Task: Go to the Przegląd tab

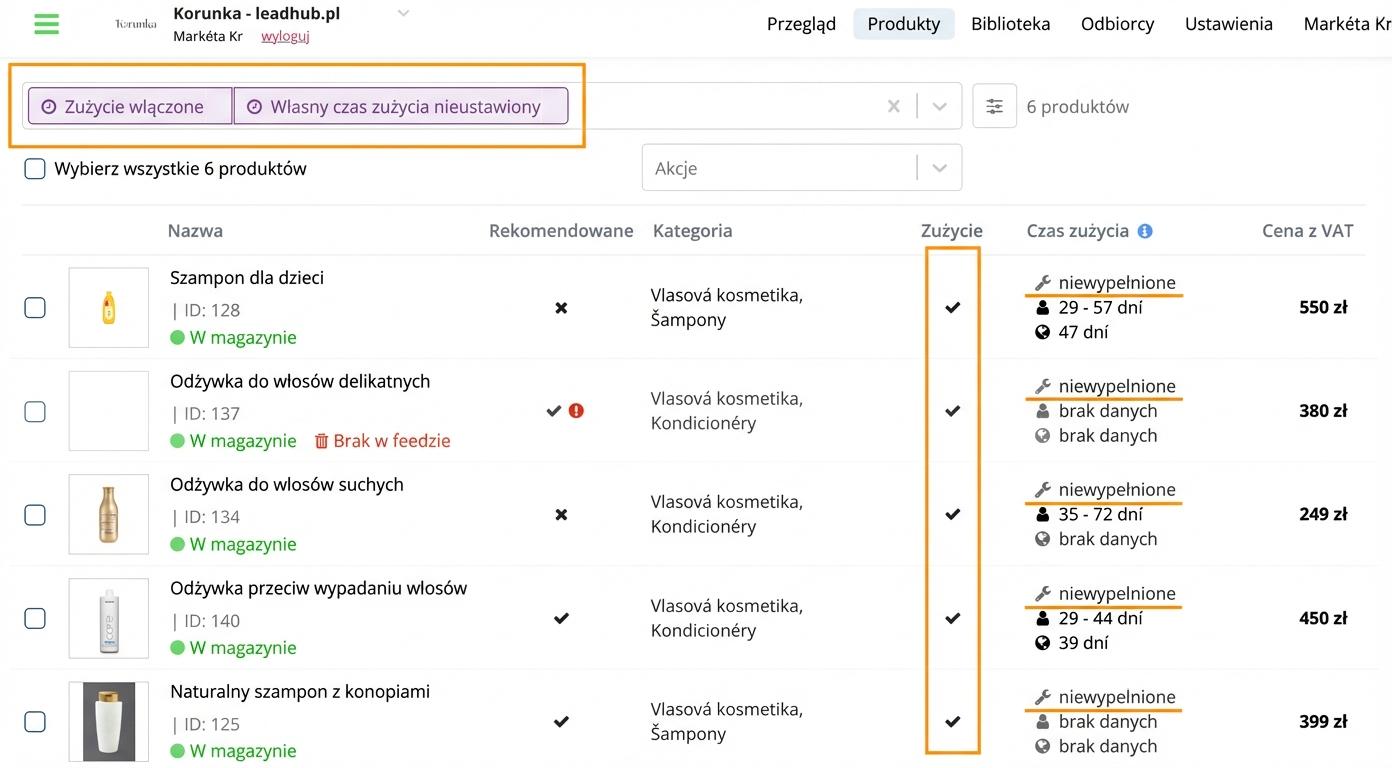Action: (x=801, y=24)
